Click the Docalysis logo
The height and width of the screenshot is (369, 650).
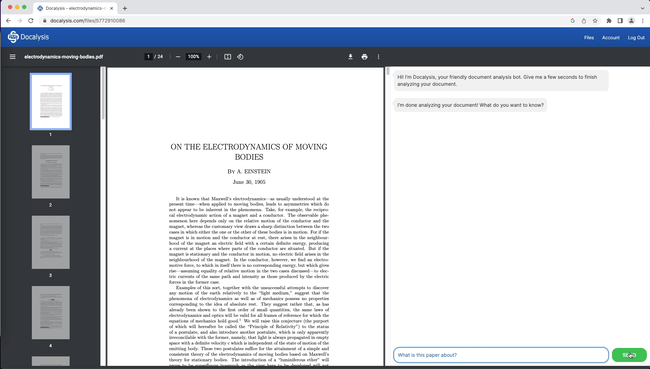coord(28,37)
